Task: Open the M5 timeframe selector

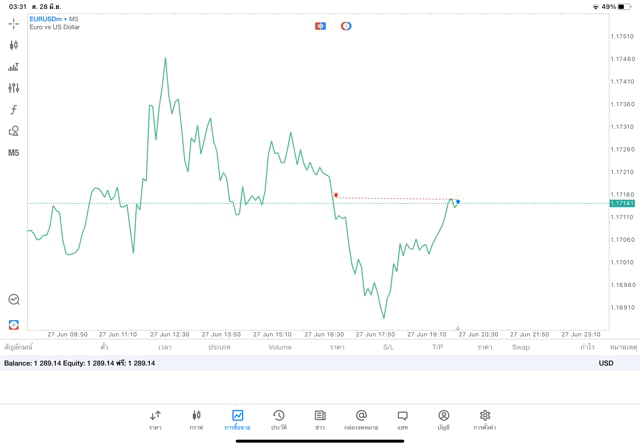Action: [x=14, y=153]
